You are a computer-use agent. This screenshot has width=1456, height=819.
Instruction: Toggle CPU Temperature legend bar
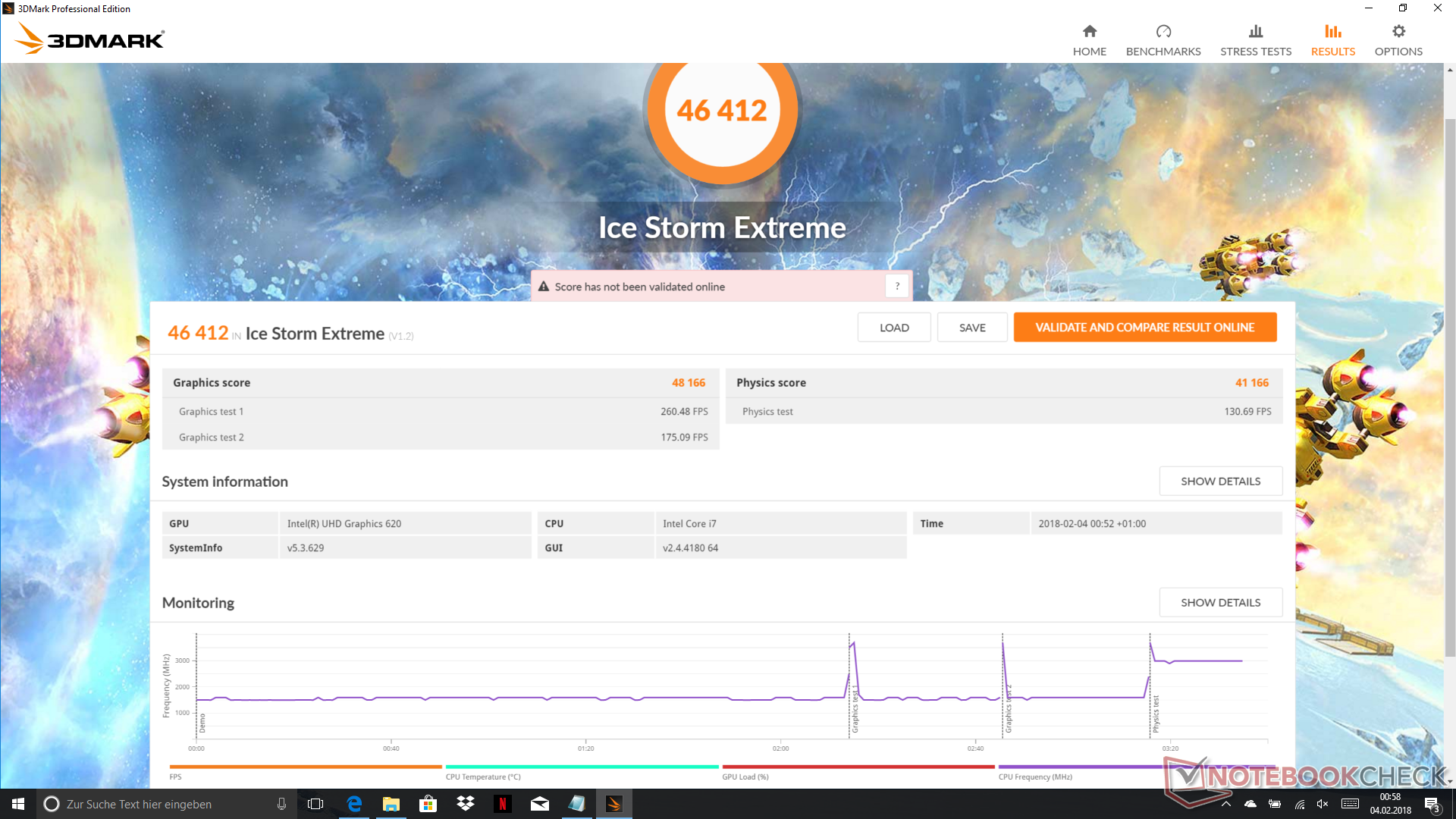(x=582, y=767)
